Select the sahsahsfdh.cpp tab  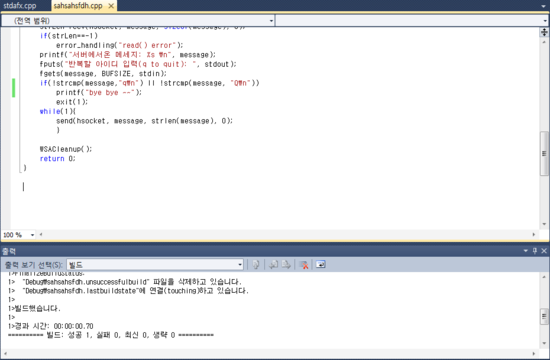(78, 6)
